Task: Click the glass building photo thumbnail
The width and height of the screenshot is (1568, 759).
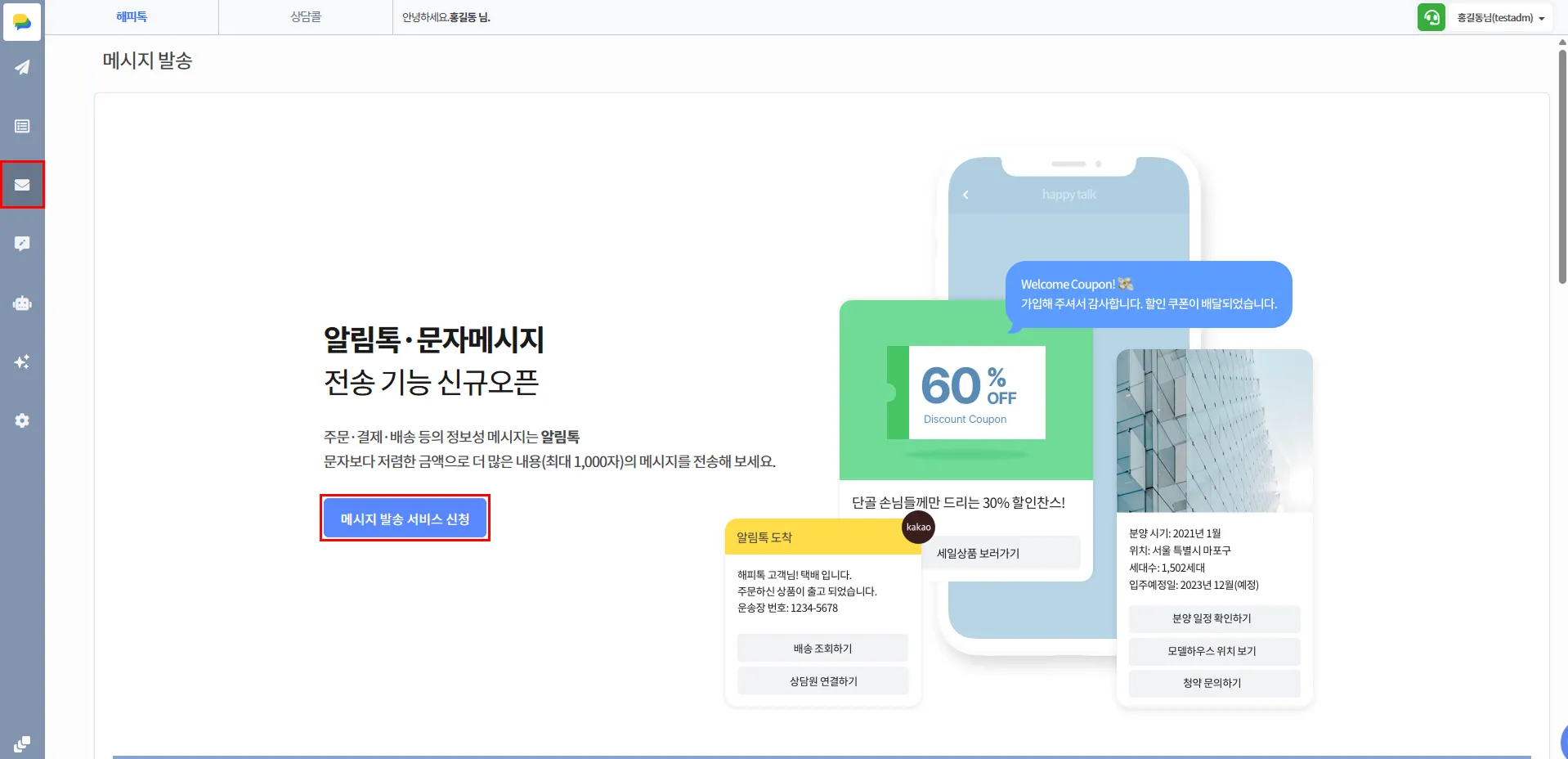Action: point(1214,430)
